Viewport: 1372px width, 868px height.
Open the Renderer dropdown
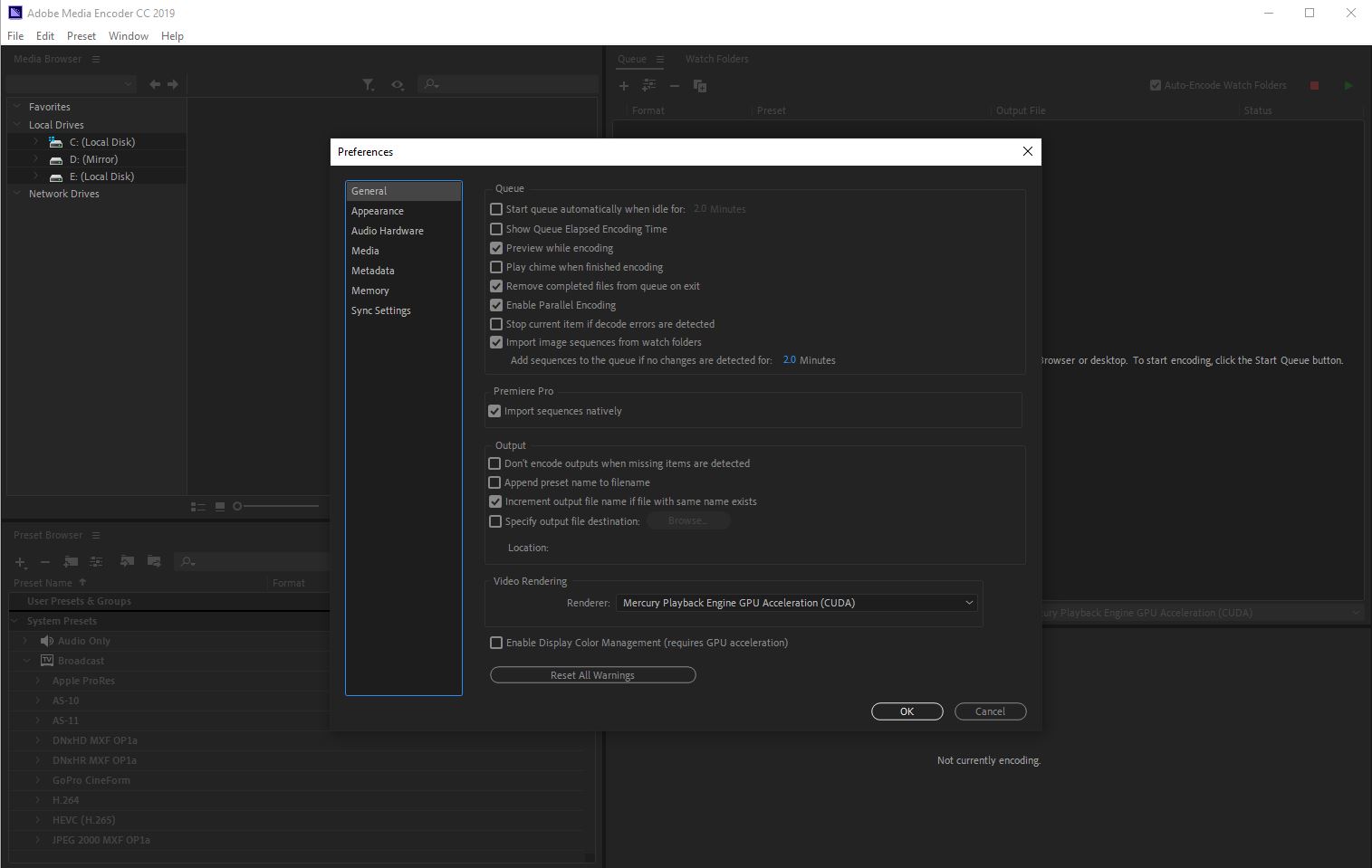click(x=967, y=602)
